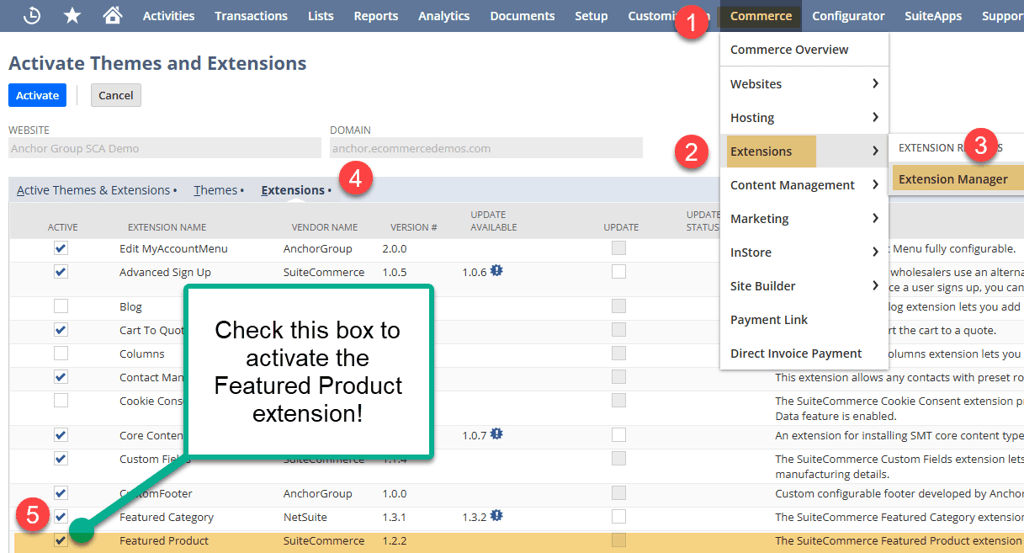This screenshot has height=553, width=1024.
Task: Check Update box for Core Content row
Action: pos(618,435)
